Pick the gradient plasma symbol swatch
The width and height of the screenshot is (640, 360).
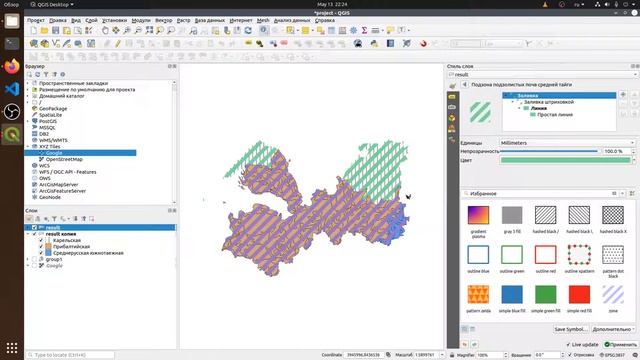click(x=478, y=215)
